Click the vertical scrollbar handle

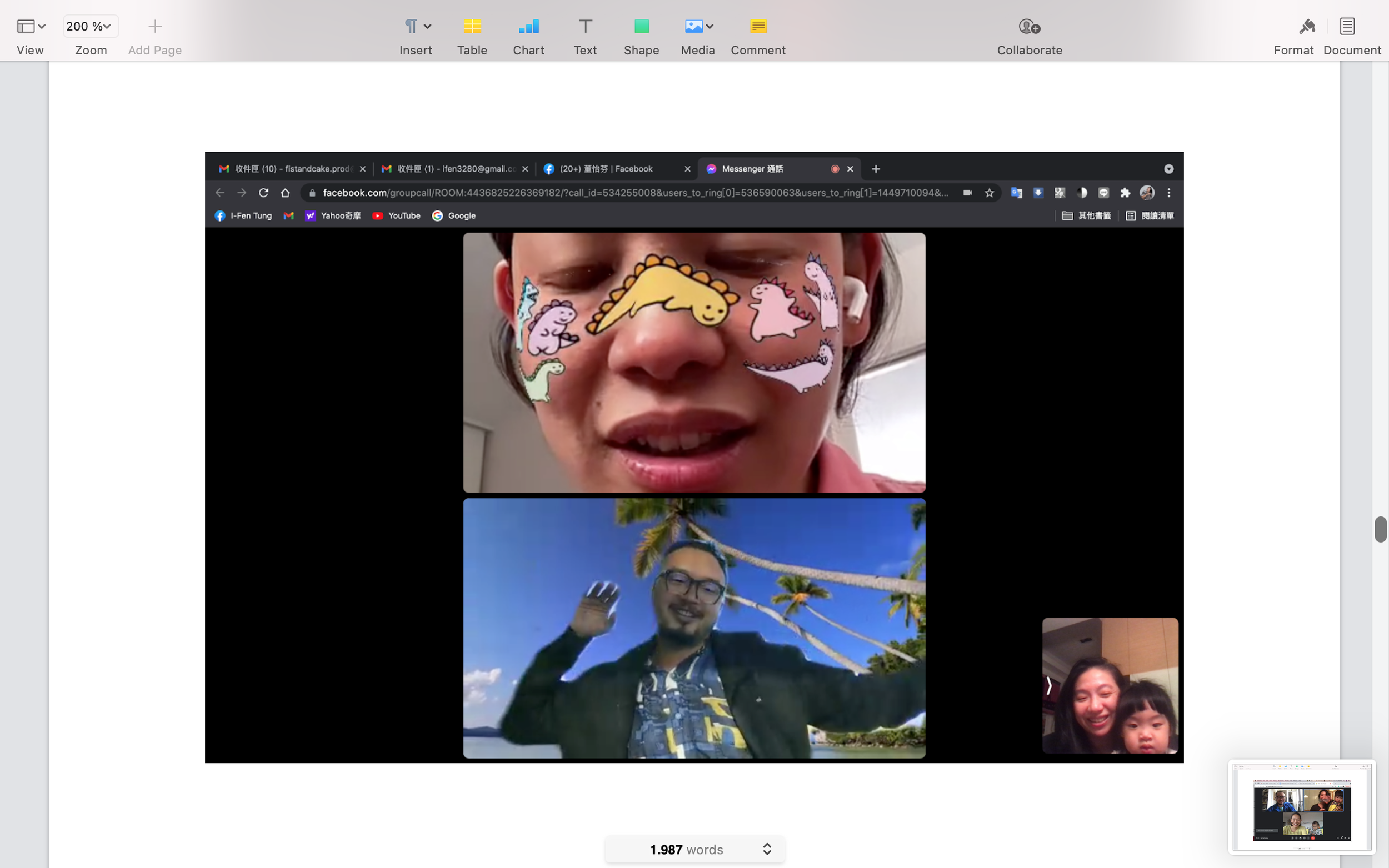1380,529
